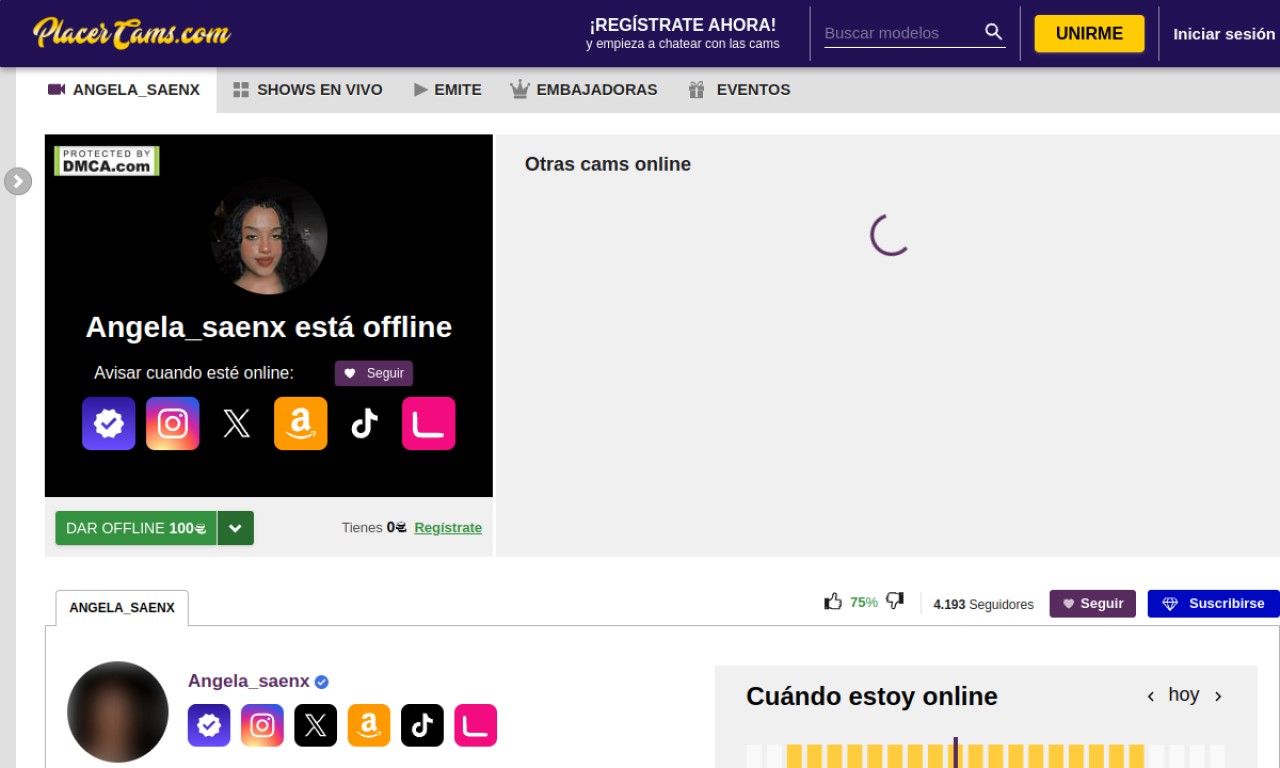Screen dimensions: 1280x768
Task: Click the 4.193 Seguidores count
Action: [983, 604]
